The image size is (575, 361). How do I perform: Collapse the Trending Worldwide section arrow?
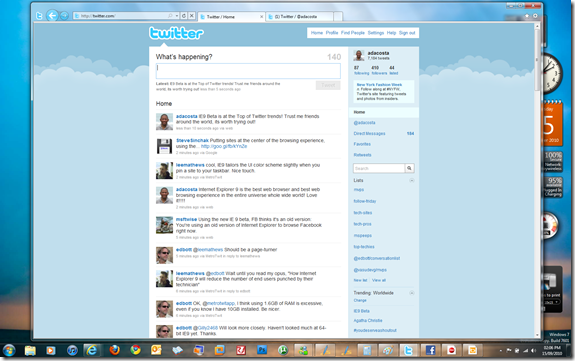click(x=412, y=293)
